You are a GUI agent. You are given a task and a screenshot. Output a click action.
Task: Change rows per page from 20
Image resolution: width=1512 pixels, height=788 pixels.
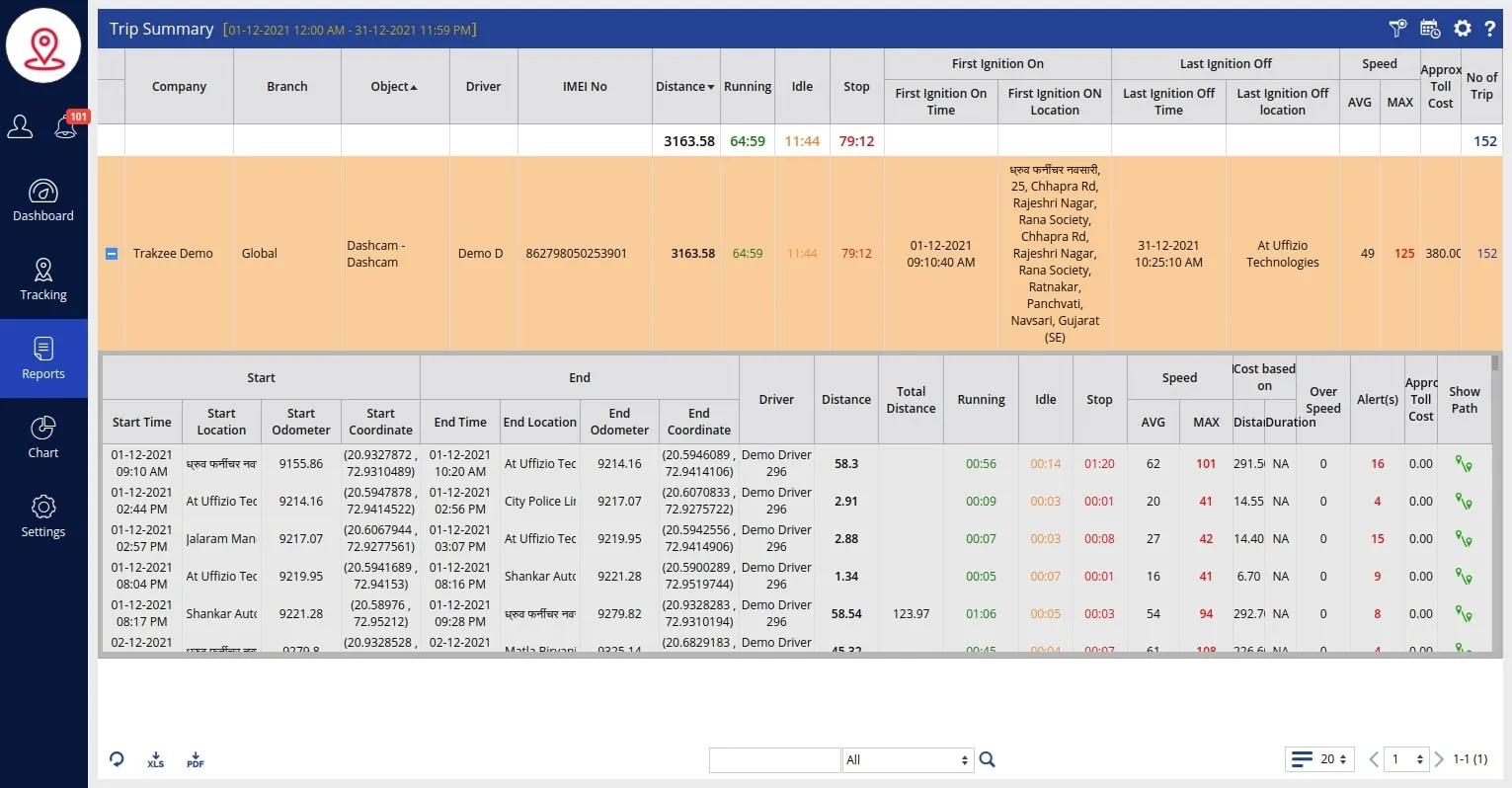1332,759
